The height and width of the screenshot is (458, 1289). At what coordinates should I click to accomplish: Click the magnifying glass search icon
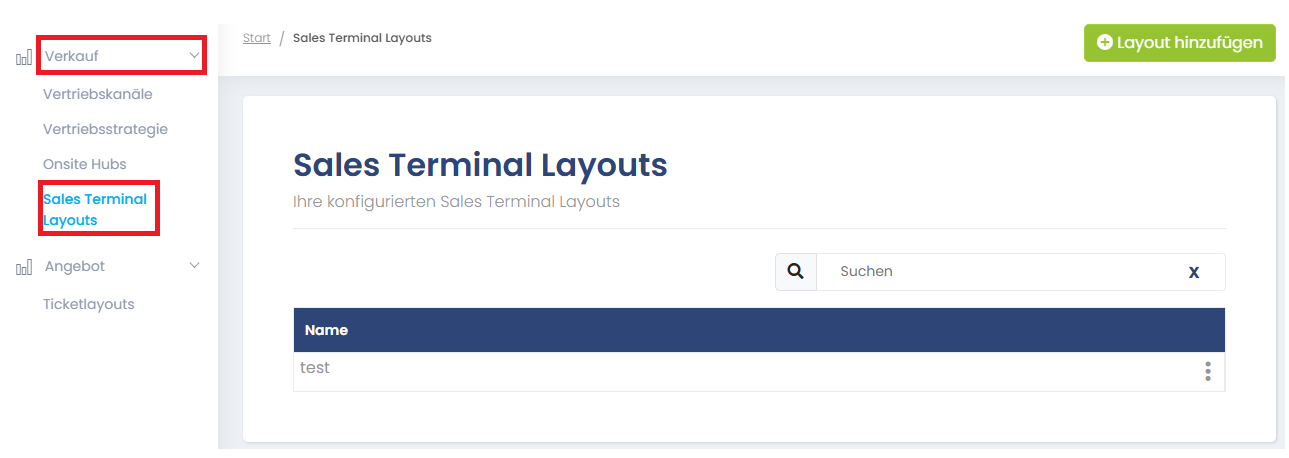(x=796, y=272)
